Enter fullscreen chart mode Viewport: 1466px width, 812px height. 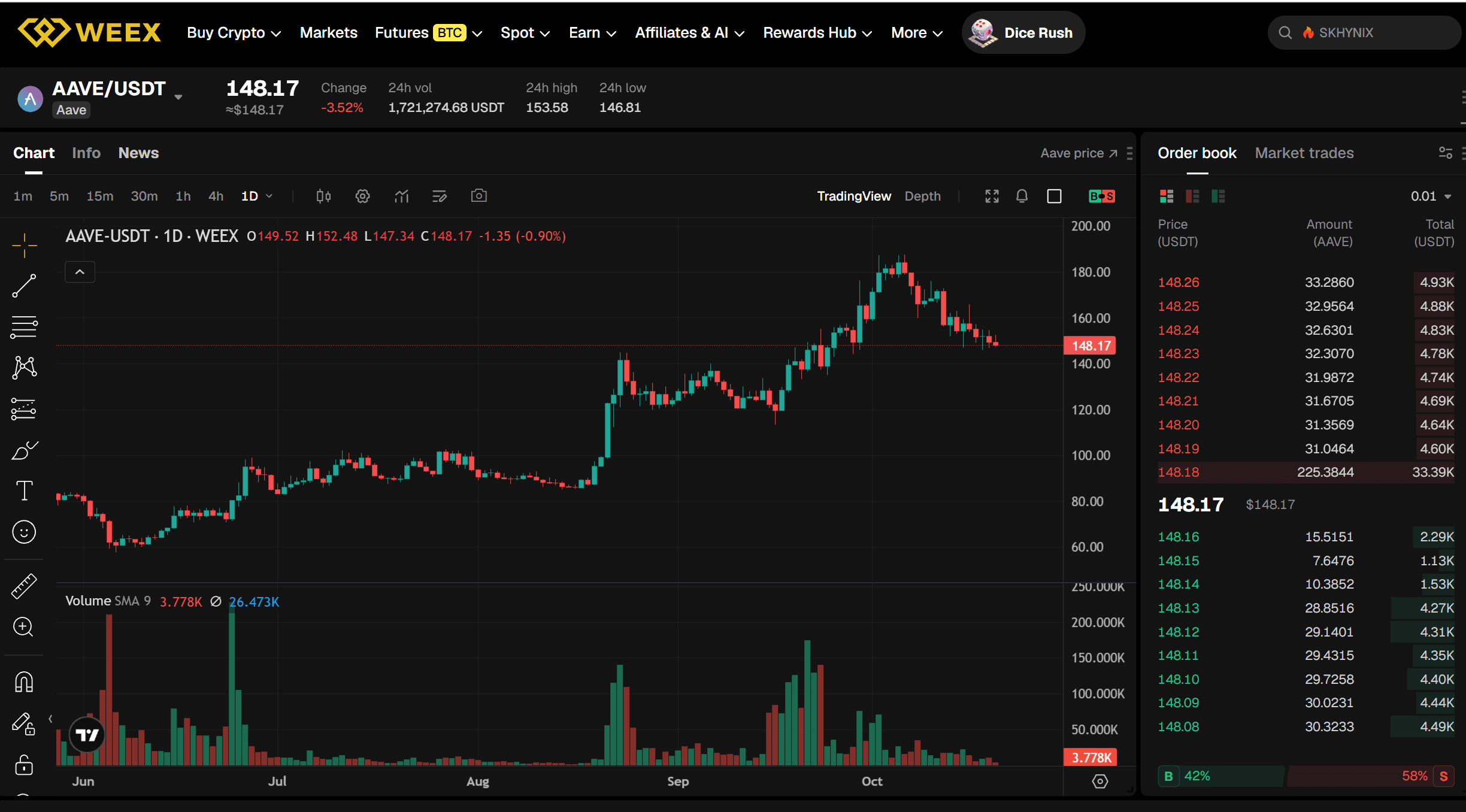992,196
